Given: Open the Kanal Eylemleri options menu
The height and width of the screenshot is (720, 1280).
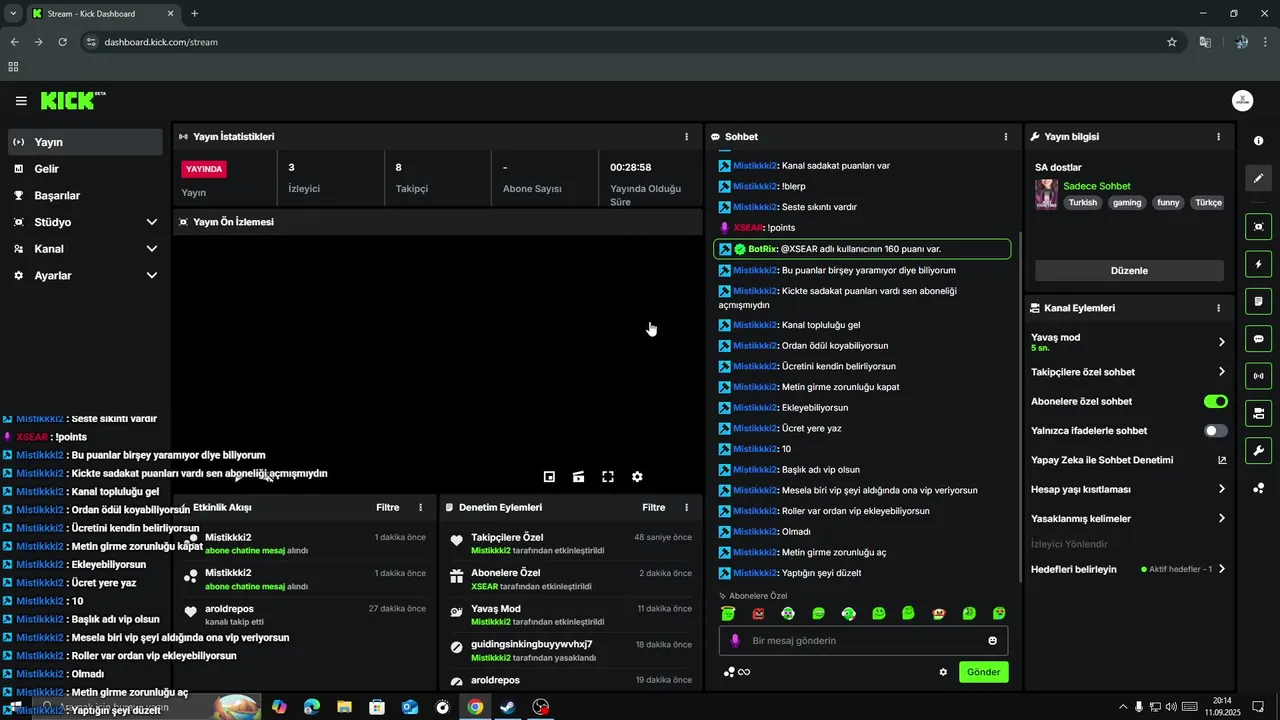Looking at the screenshot, I should (1218, 308).
